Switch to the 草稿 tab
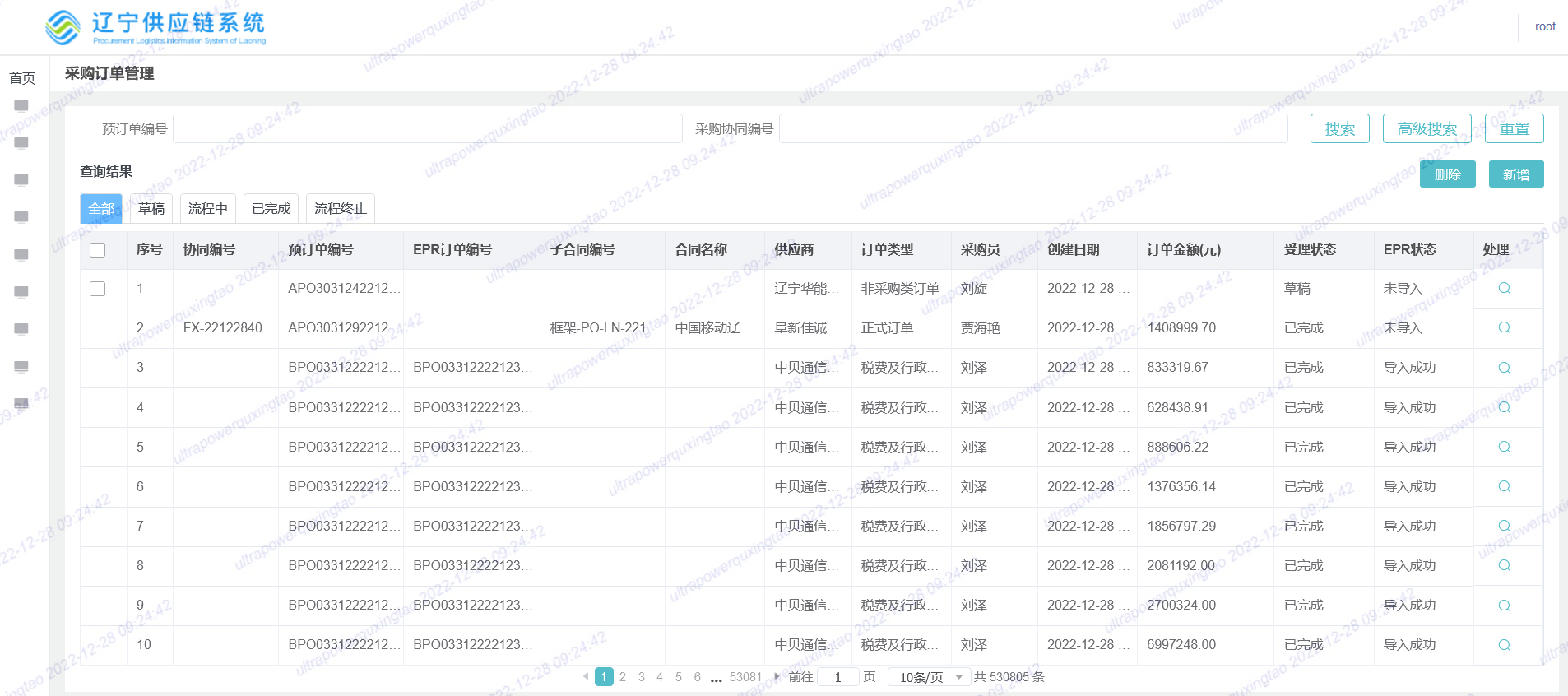Image resolution: width=1568 pixels, height=696 pixels. click(151, 209)
